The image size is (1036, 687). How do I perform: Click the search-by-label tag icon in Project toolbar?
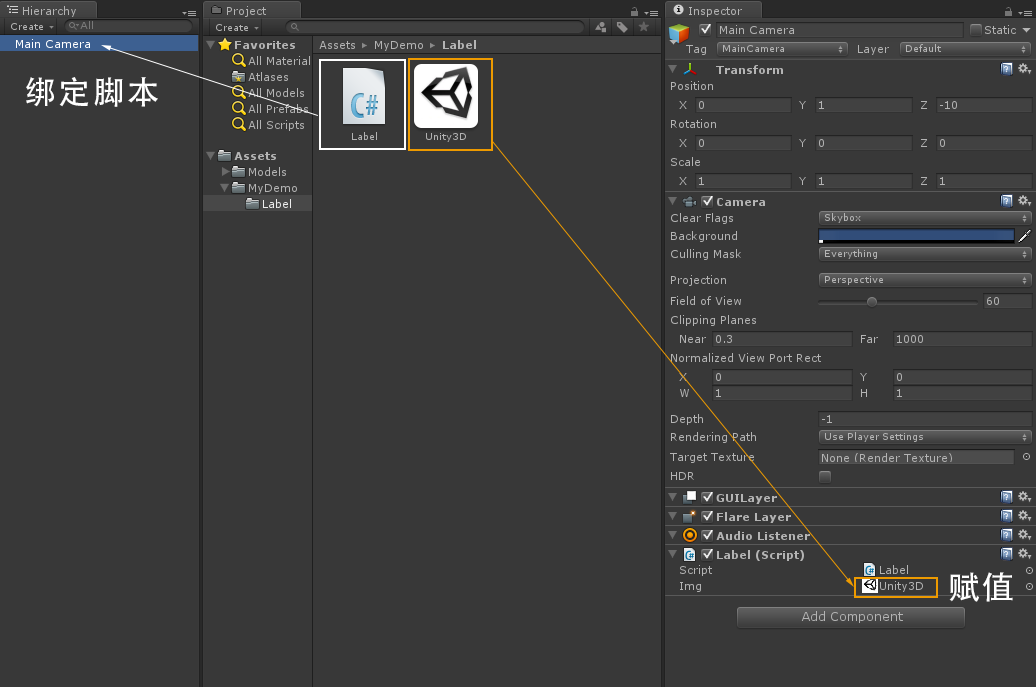click(622, 27)
